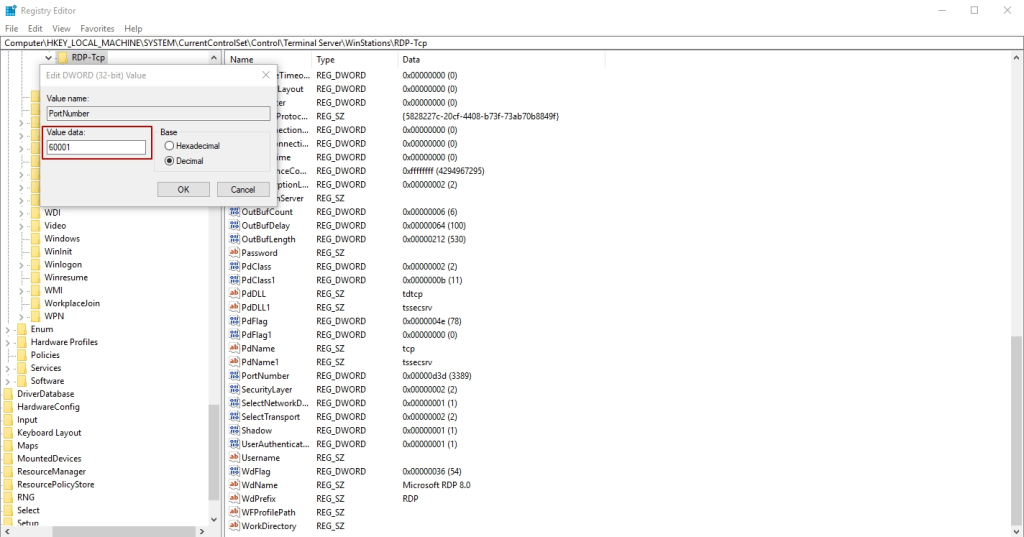Expand the WPN key
Viewport: 1024px width, 537px height.
click(22, 317)
